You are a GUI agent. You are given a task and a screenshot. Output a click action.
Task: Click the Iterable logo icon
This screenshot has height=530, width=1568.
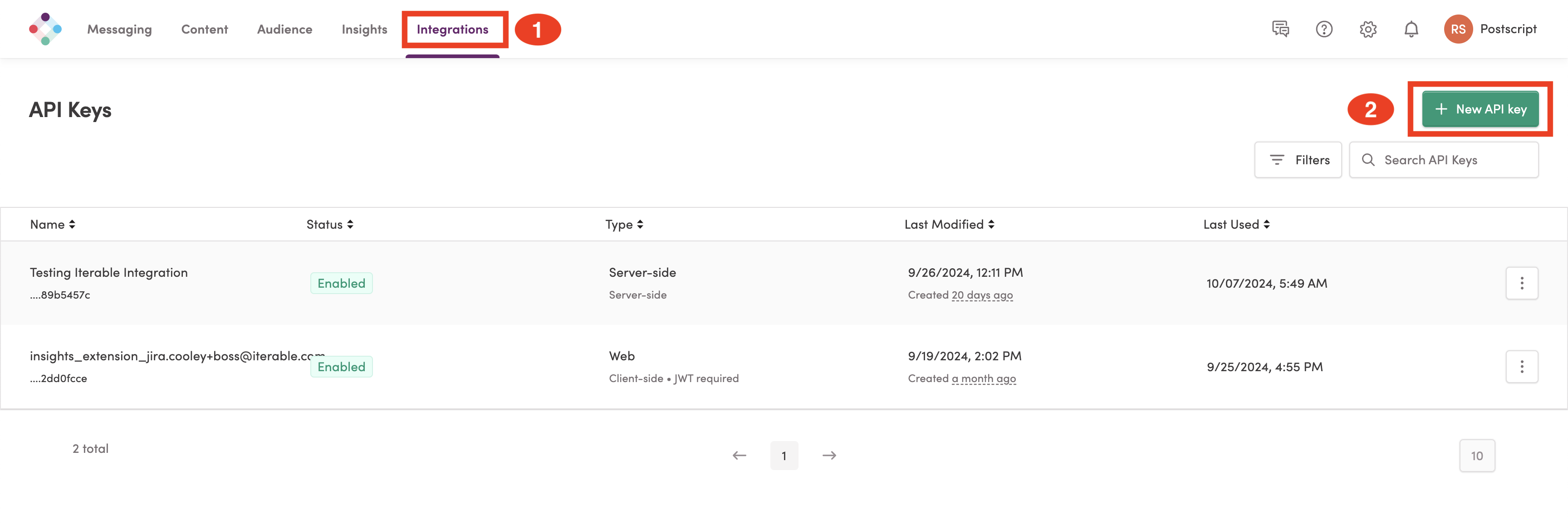click(45, 29)
